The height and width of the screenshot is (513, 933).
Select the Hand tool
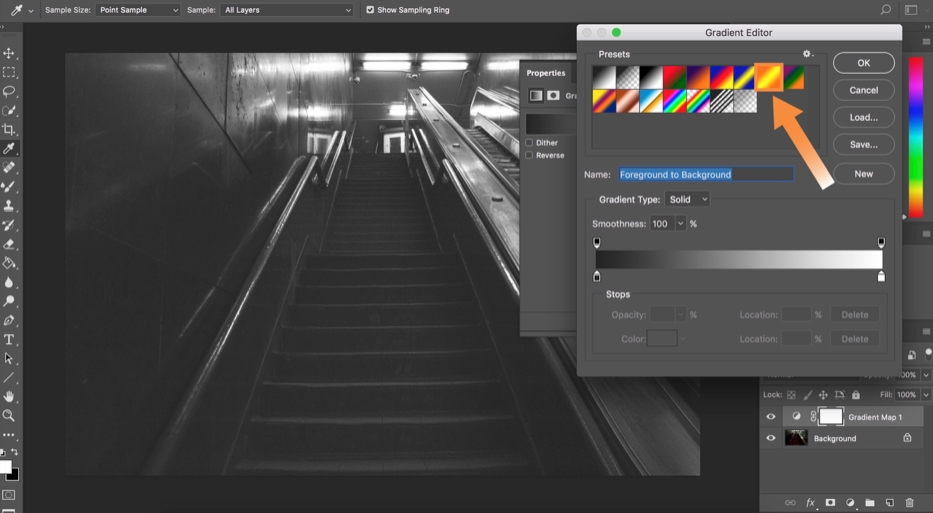9,396
